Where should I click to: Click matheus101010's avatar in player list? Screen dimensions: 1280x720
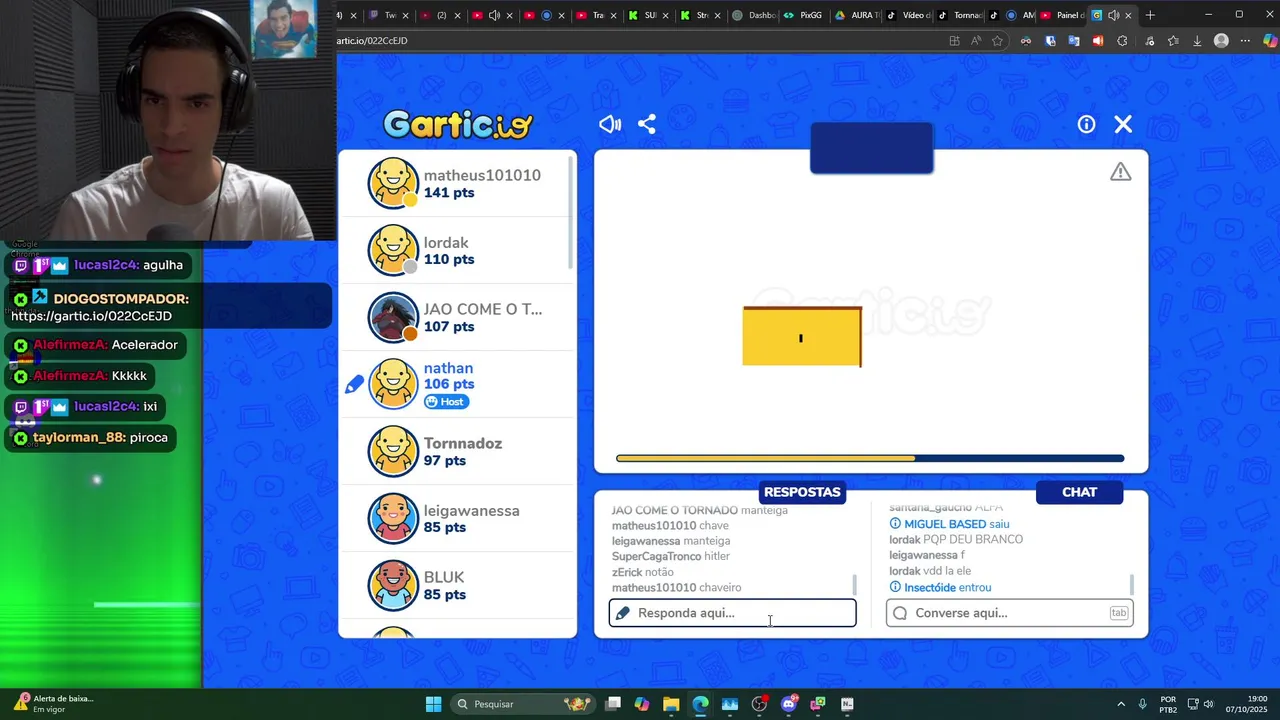click(x=392, y=183)
